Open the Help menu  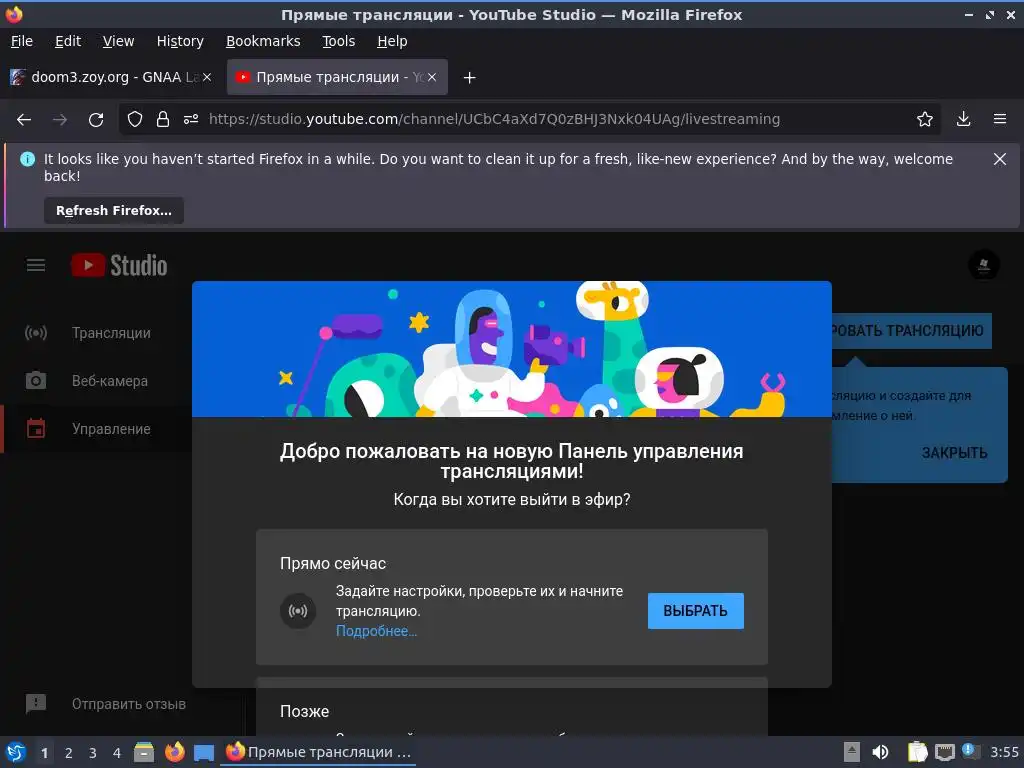point(392,41)
